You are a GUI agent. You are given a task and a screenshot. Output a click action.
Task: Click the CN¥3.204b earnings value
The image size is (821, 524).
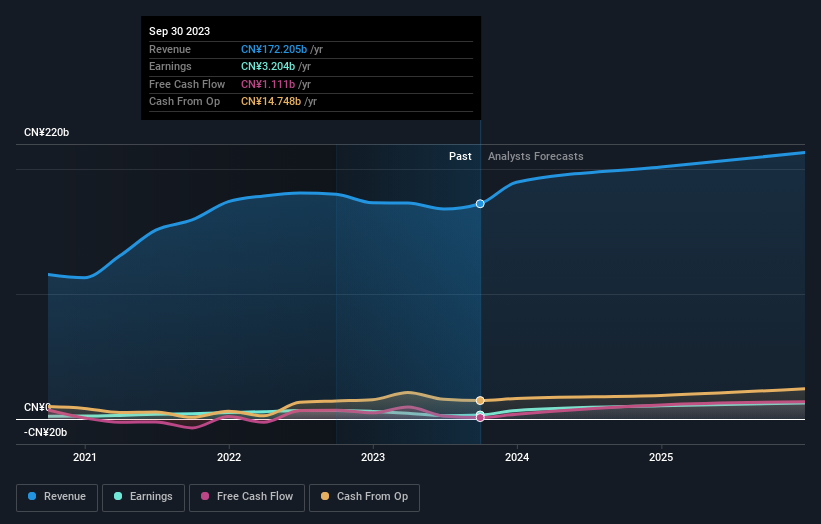click(268, 66)
